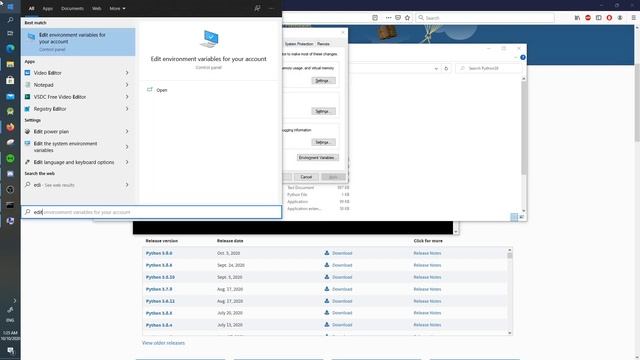Click the red ad-blocker extension icon
The height and width of the screenshot is (360, 640).
click(x=588, y=18)
